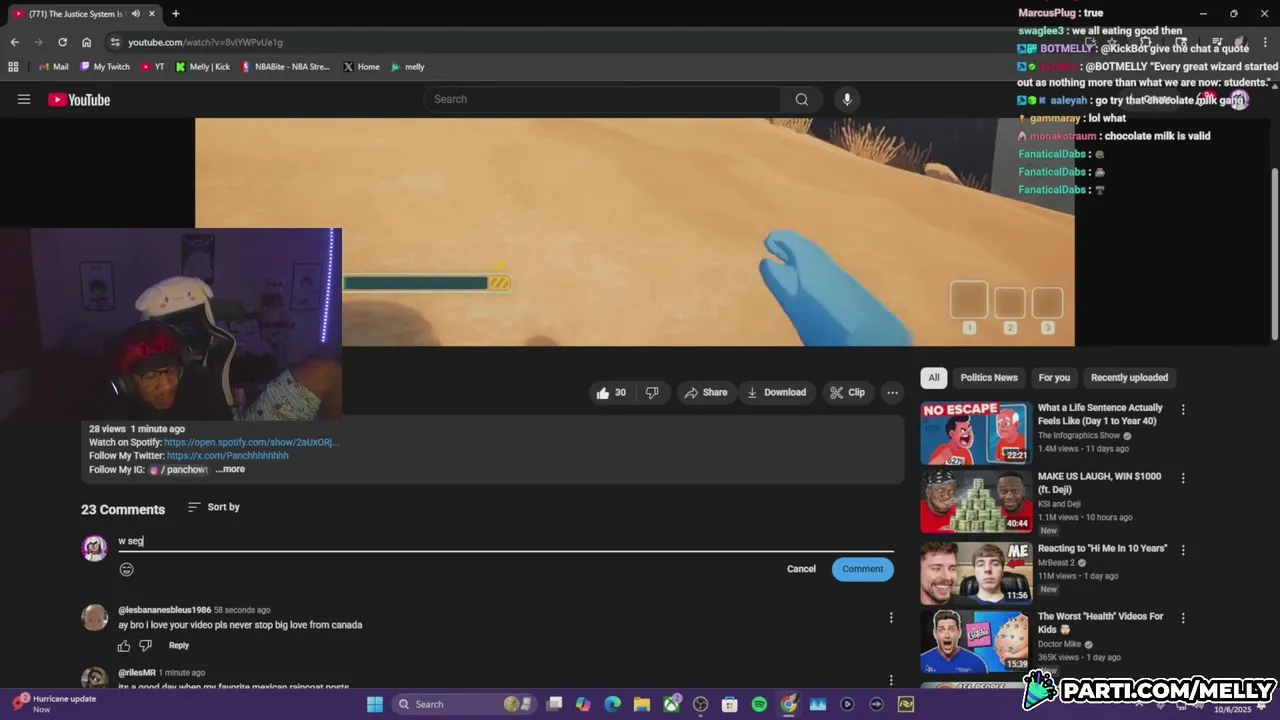Screen dimensions: 1280x720
Task: Select the All filter chip
Action: point(934,378)
